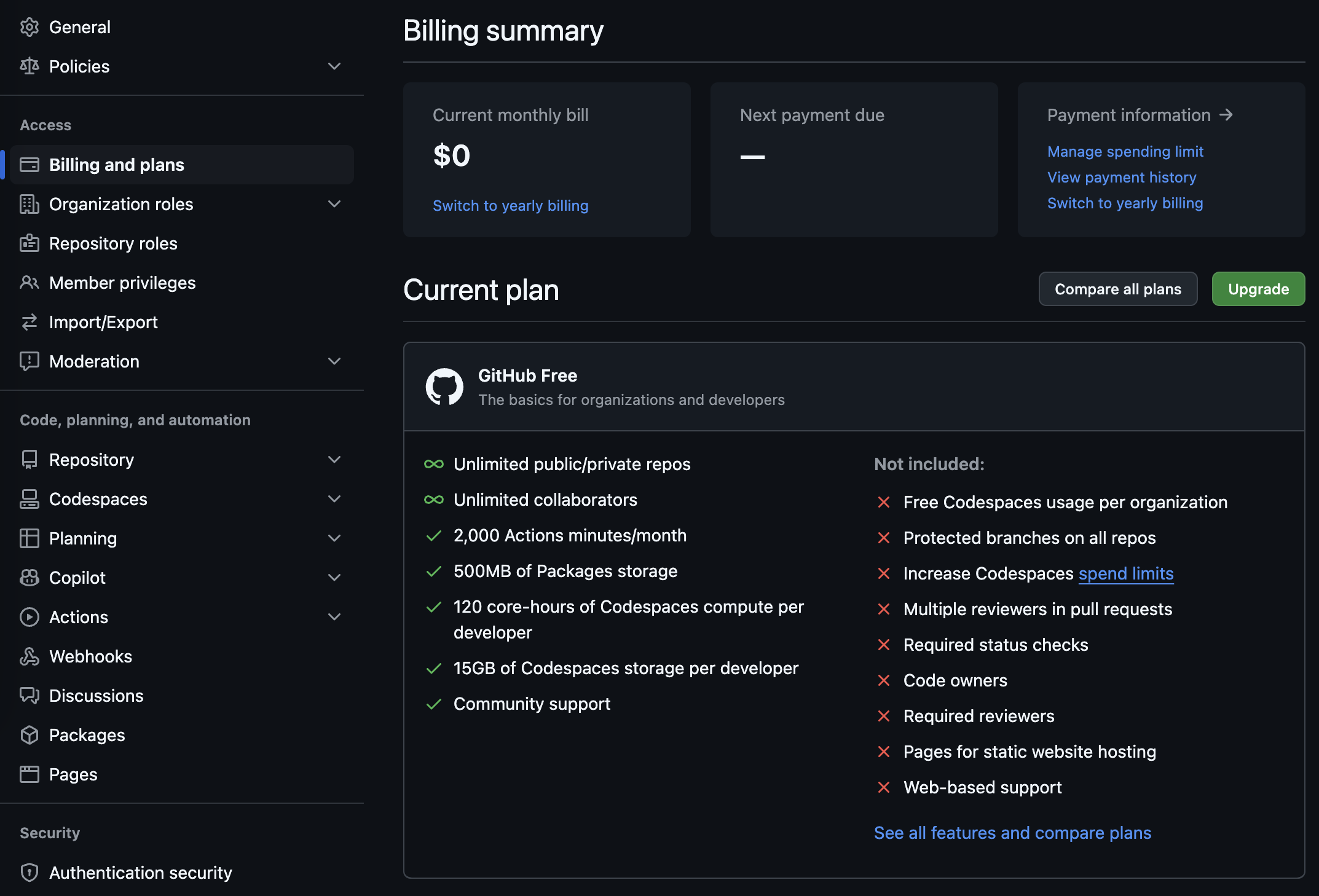Click the GitHub Octocat logo

(444, 387)
